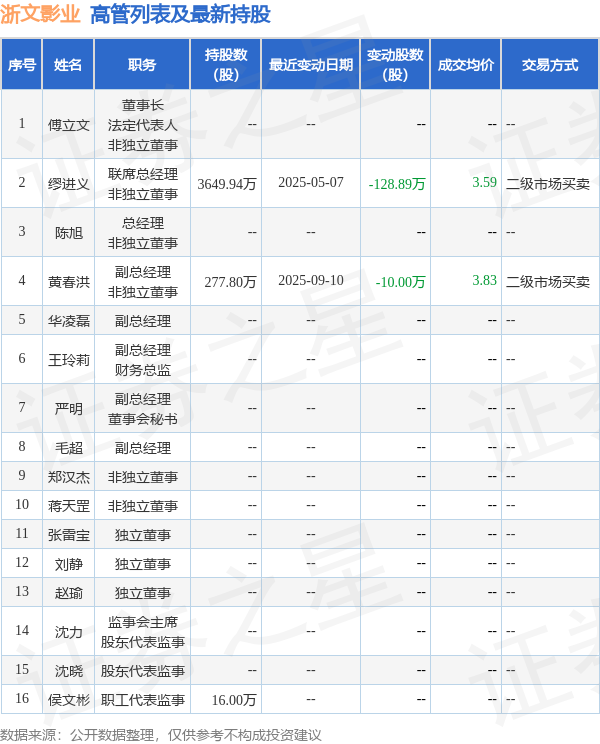Select the name 刘静
This screenshot has width=600, height=744.
point(69,564)
